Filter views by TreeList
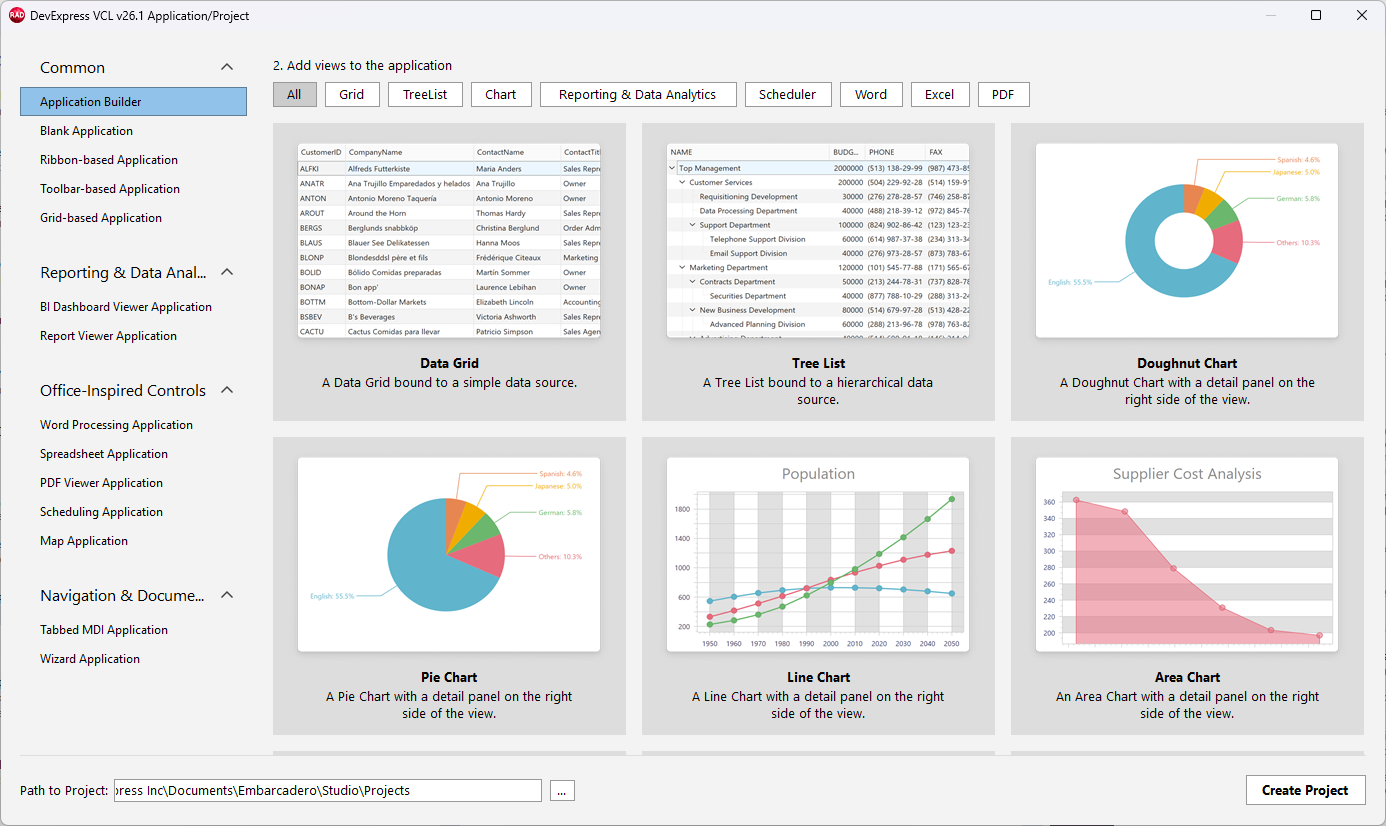1386x826 pixels. pyautogui.click(x=425, y=94)
